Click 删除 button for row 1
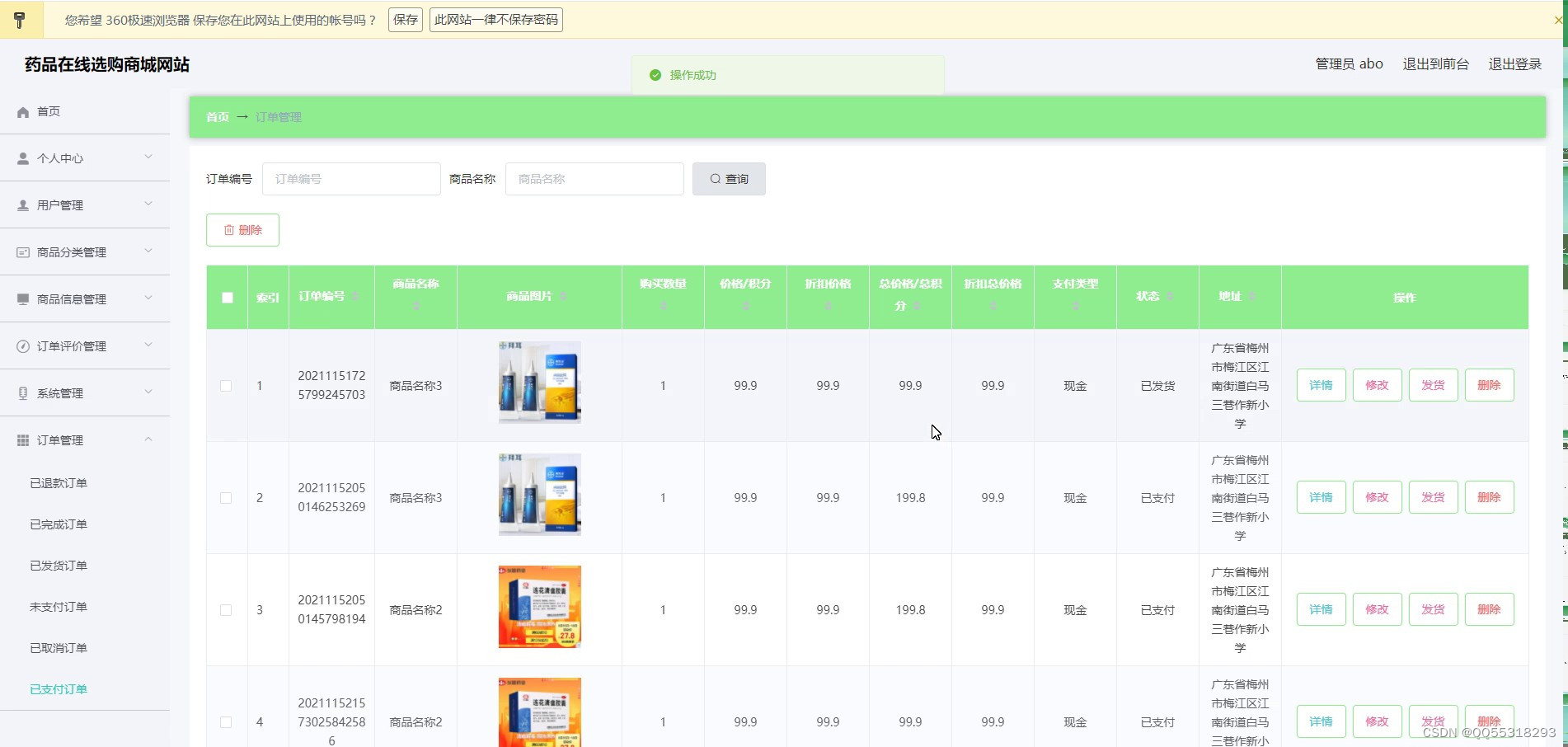This screenshot has height=747, width=1568. 1490,385
